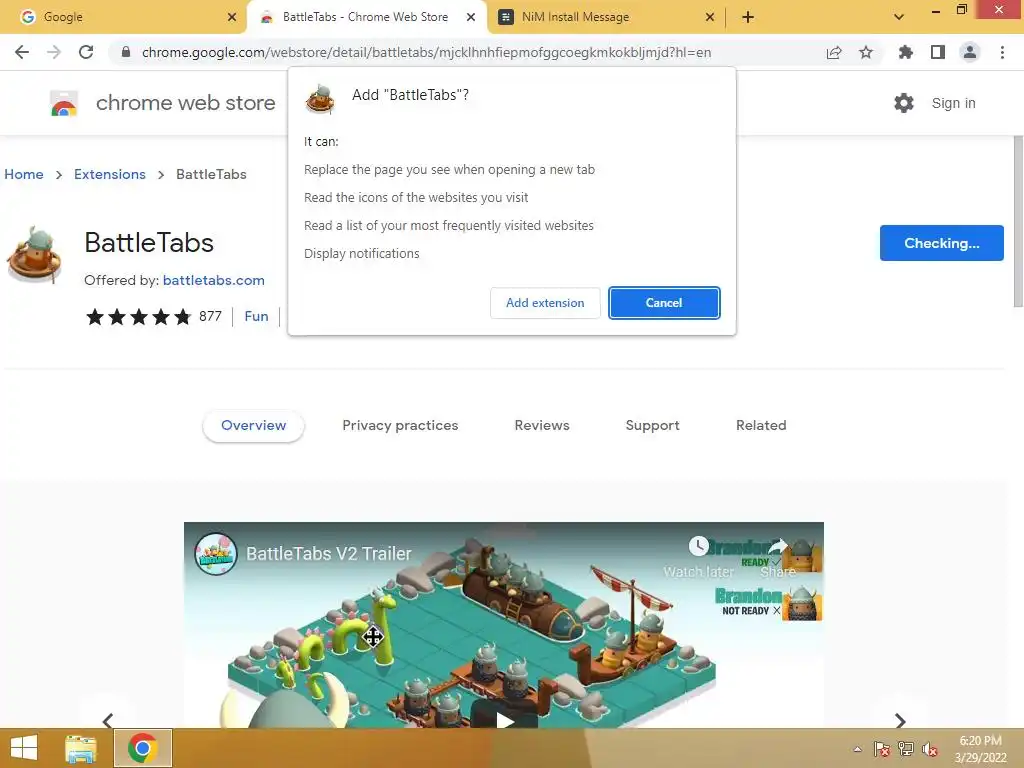1024x768 pixels.
Task: Click the Share arrow on video
Action: 778,546
